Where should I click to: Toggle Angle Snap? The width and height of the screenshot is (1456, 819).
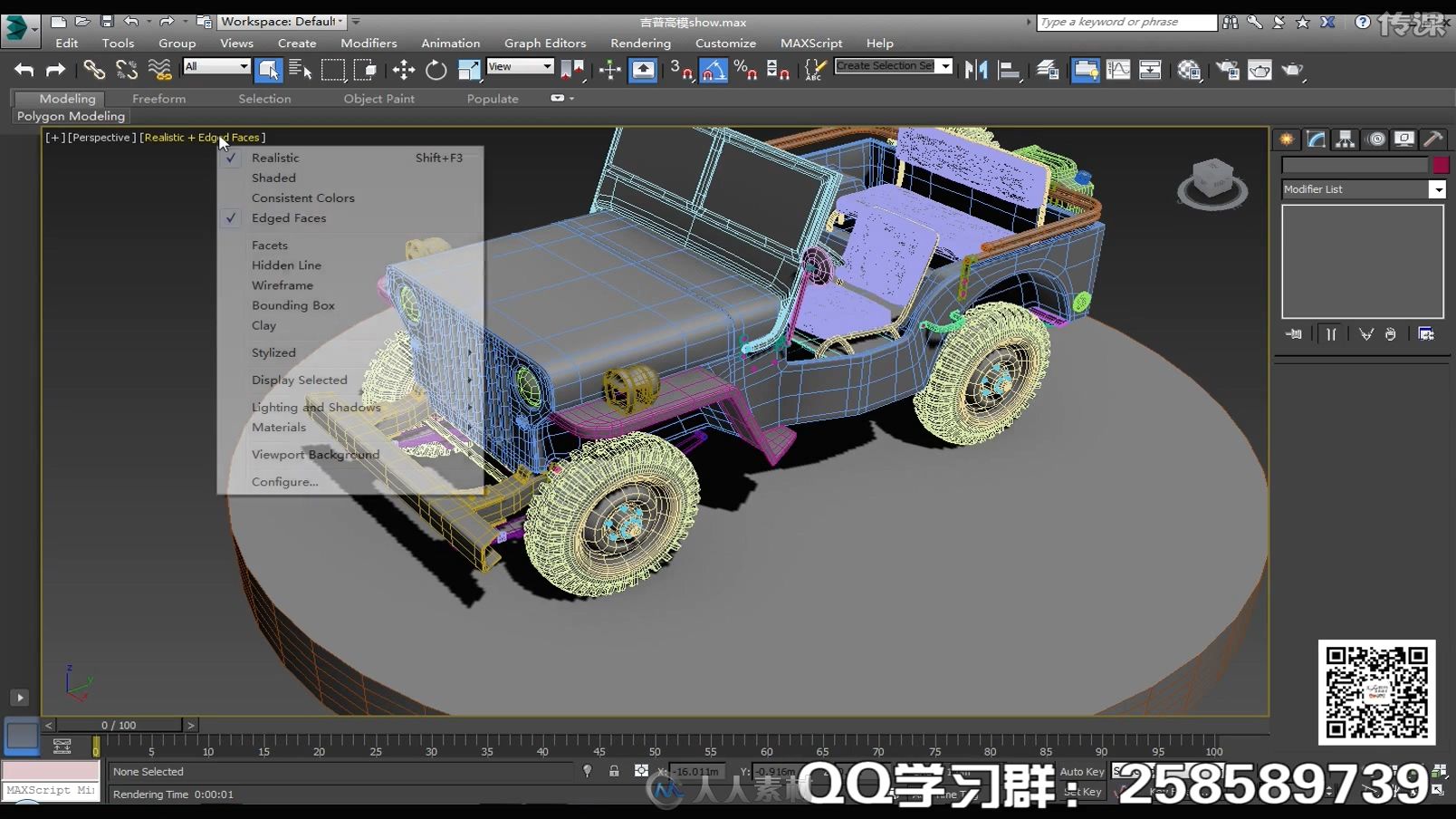[714, 70]
